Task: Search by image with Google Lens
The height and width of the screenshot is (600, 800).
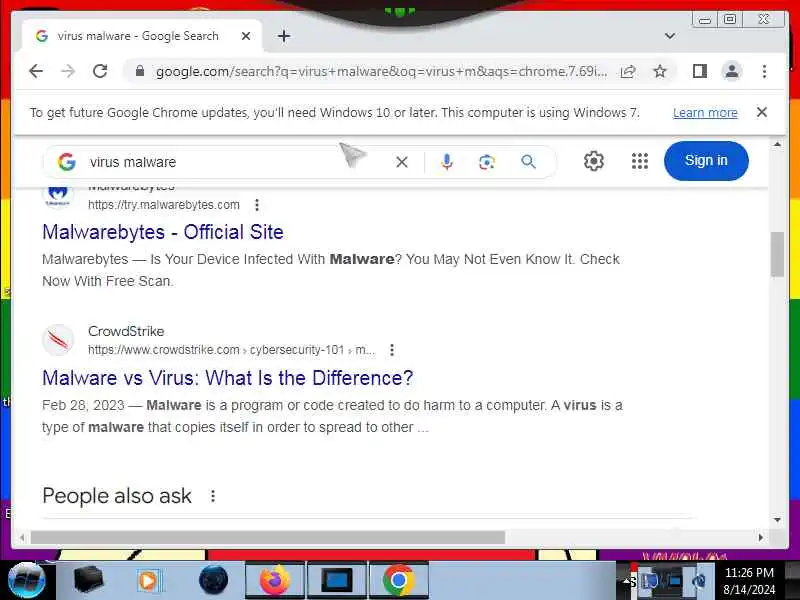Action: [x=487, y=162]
